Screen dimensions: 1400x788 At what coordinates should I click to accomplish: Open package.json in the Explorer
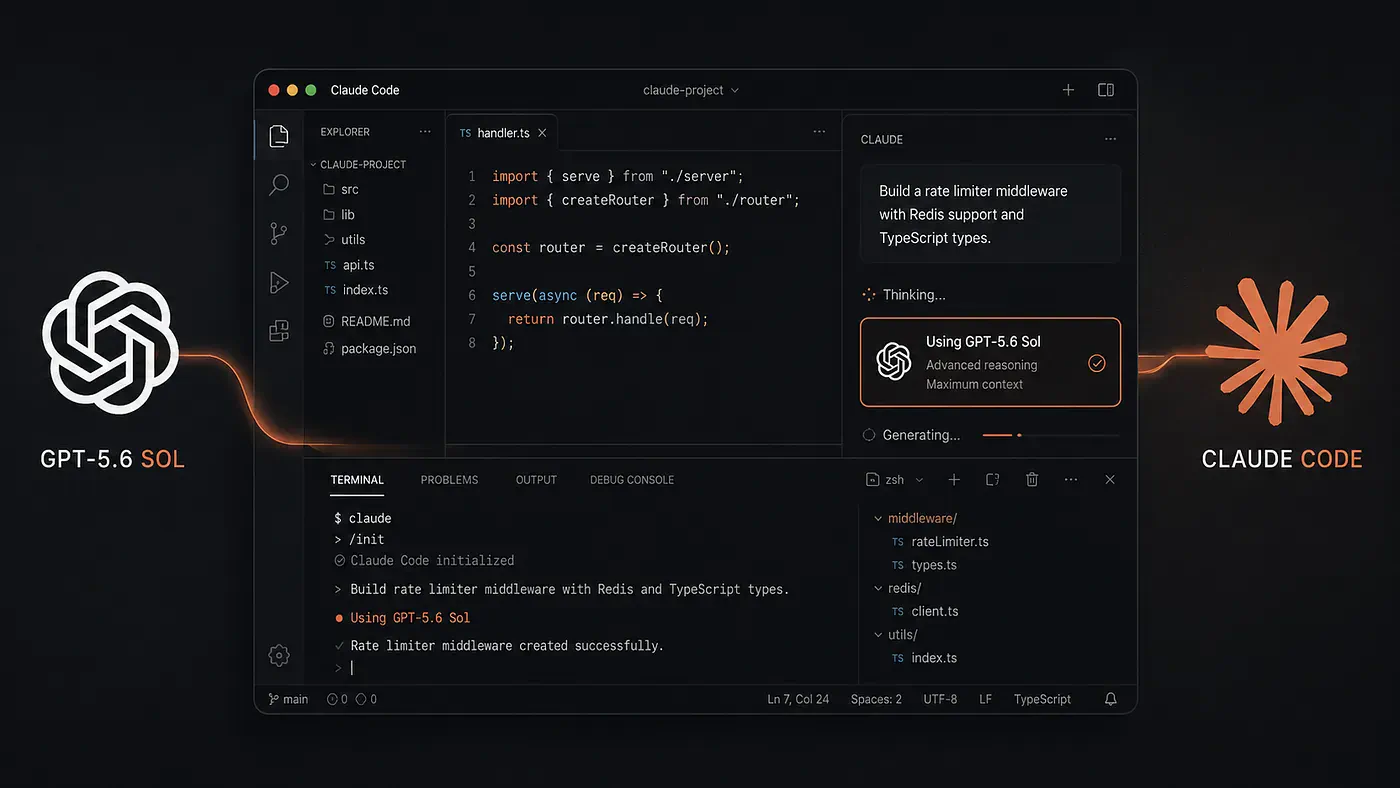pos(369,348)
